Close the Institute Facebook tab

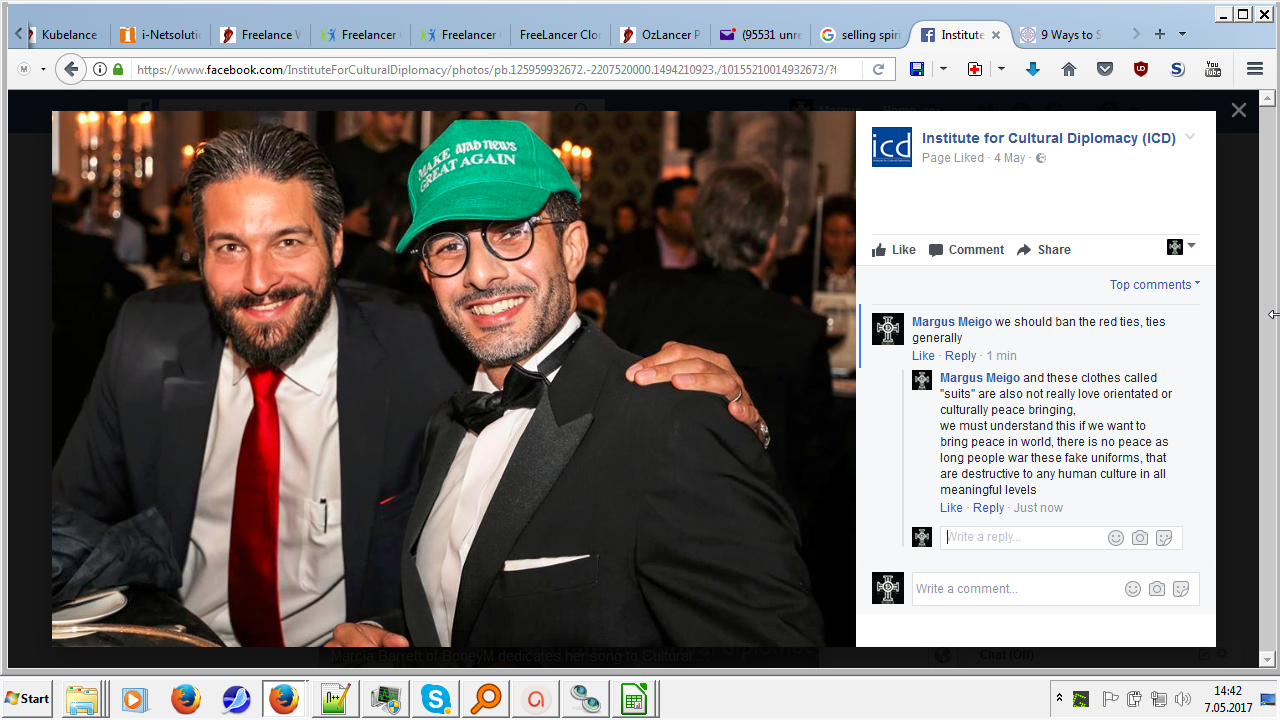pyautogui.click(x=996, y=35)
